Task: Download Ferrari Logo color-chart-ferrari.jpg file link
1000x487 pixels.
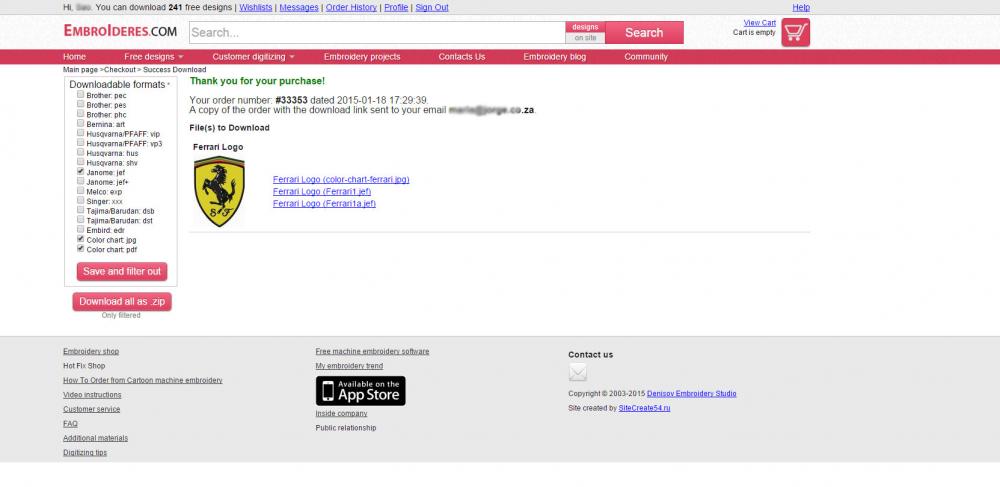Action: (x=341, y=180)
